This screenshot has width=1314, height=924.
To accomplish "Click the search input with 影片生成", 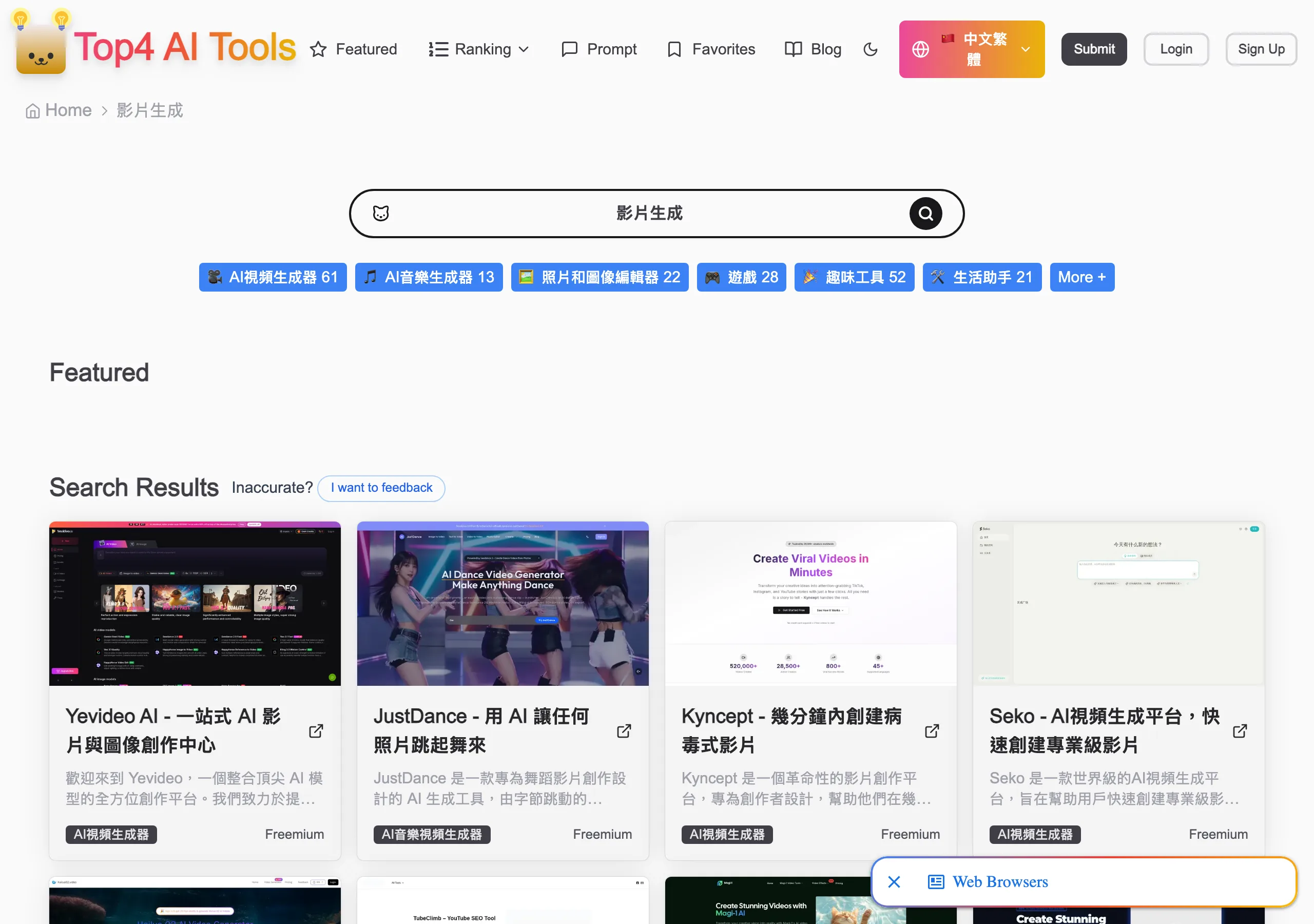I will 649,214.
